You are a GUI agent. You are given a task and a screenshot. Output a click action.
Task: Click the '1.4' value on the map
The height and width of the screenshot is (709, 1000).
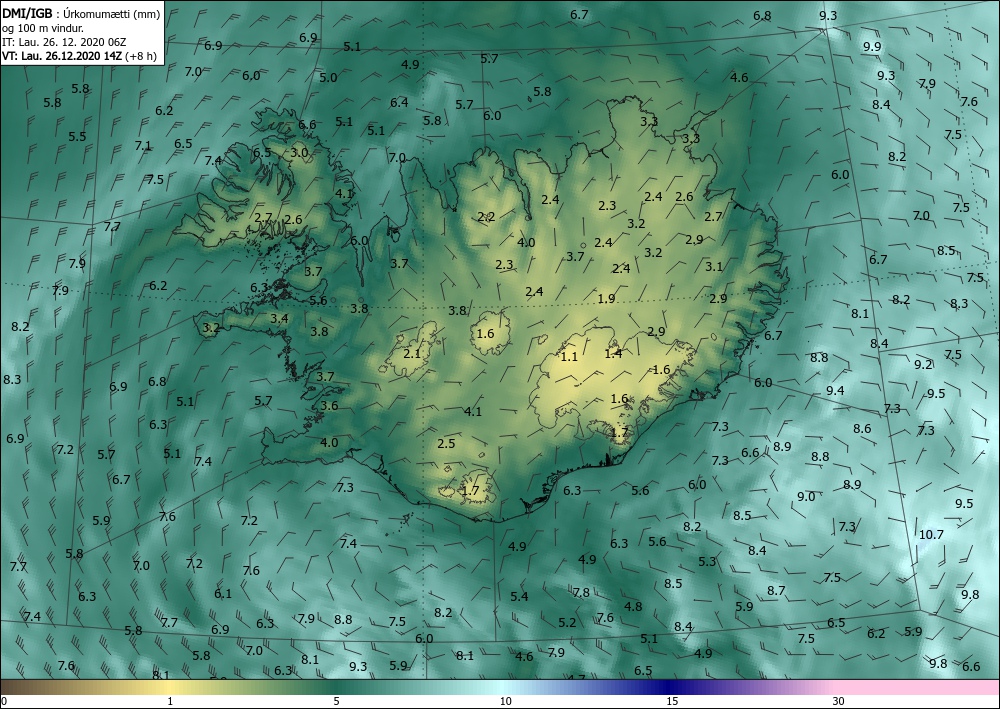613,353
